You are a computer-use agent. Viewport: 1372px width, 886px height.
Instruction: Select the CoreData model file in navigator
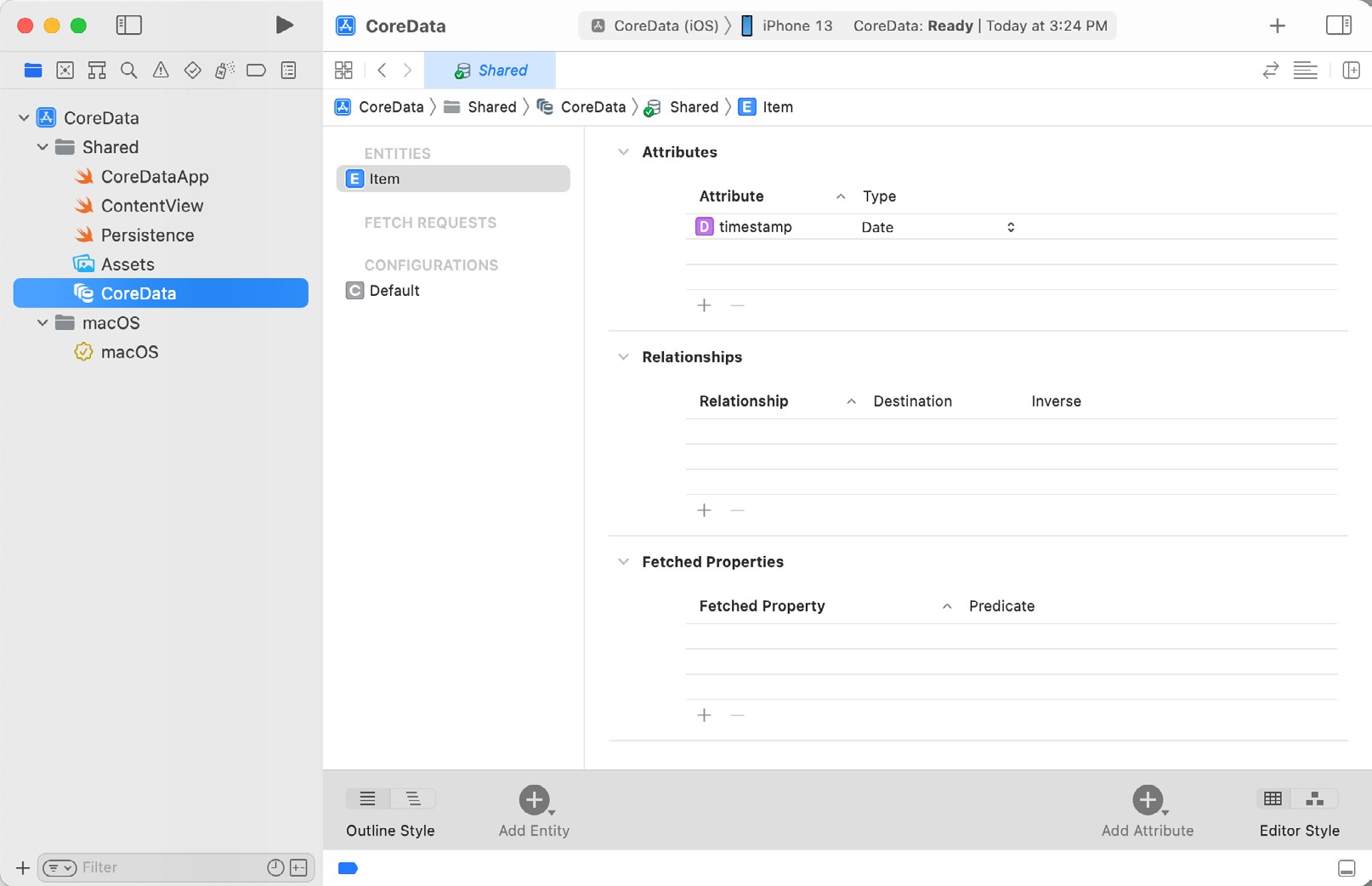click(161, 293)
